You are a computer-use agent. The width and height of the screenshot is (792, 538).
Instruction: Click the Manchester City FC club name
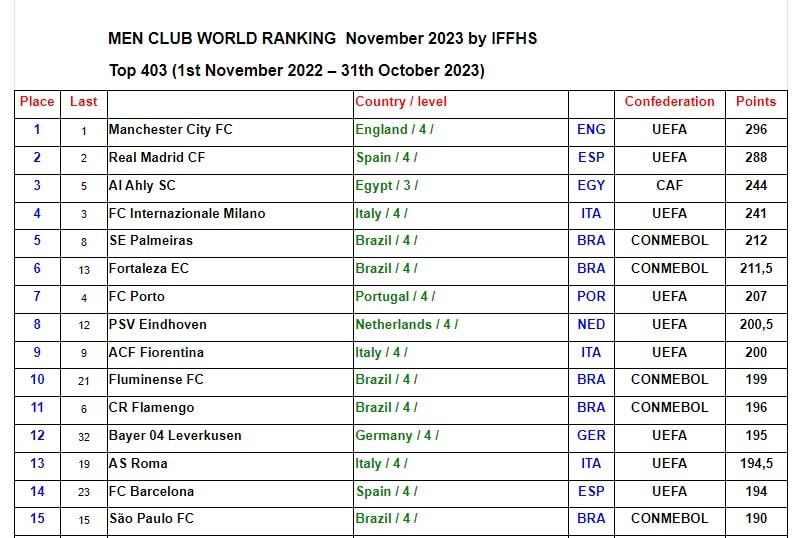(x=171, y=130)
